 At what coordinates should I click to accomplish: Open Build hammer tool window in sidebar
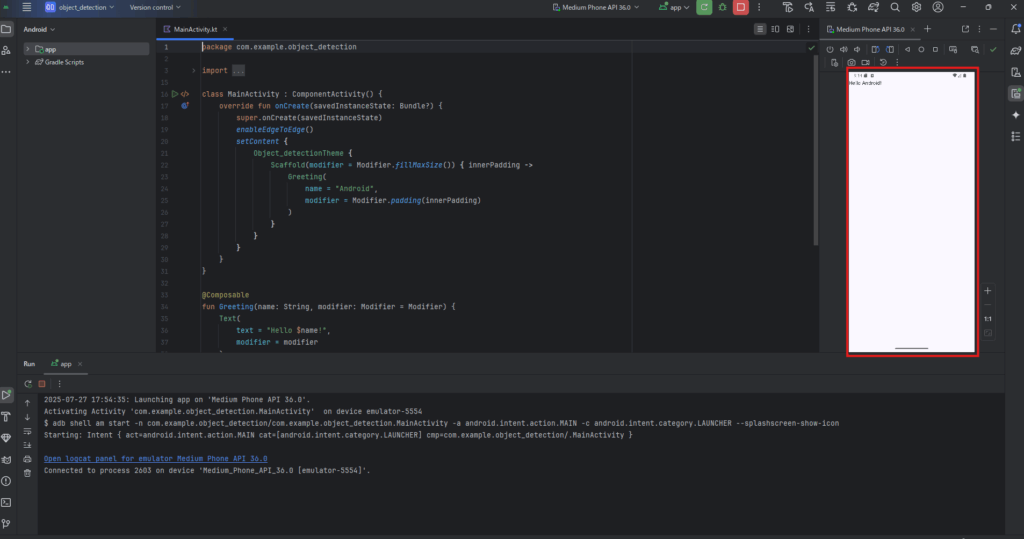coord(7,416)
